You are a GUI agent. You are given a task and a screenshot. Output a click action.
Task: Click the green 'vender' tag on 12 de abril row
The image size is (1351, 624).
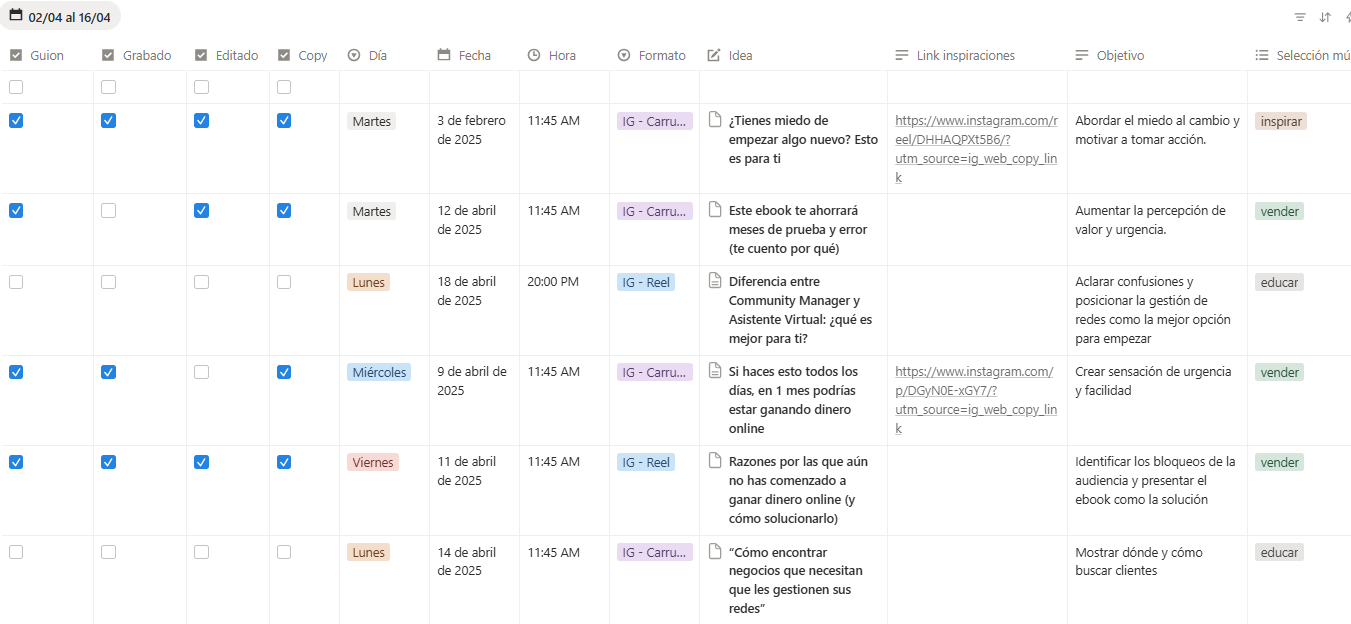tap(1279, 211)
